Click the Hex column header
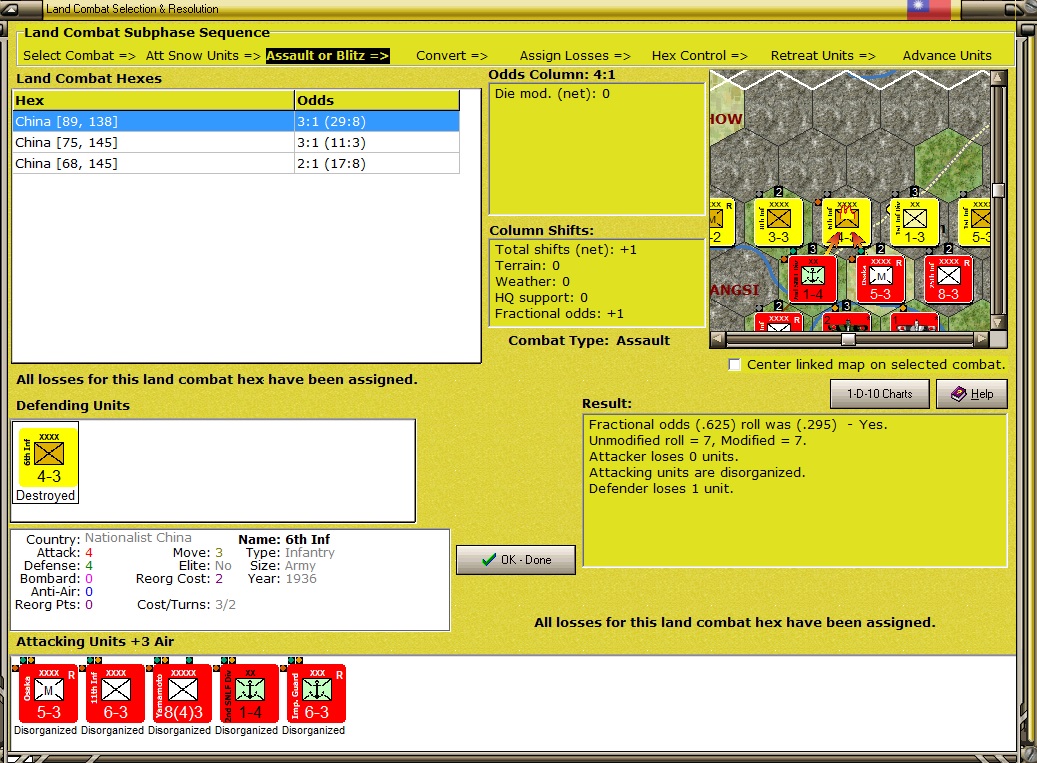 coord(153,100)
